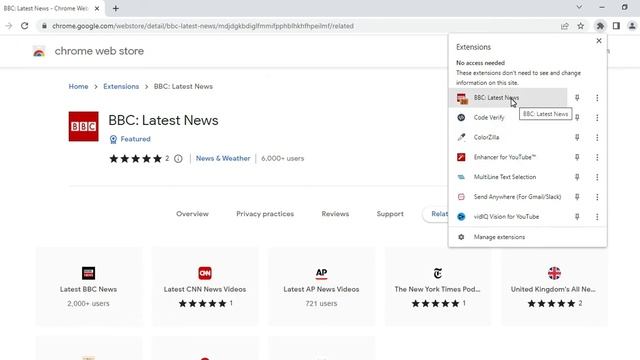Viewport: 640px width, 360px height.
Task: Close the BBC: Latest News browser tab
Action: (97, 8)
